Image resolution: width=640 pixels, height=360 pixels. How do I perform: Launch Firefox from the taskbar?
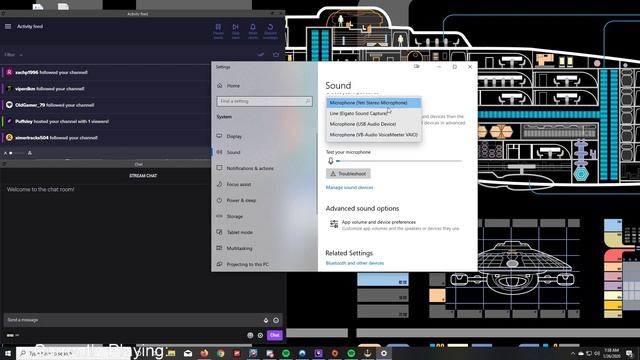(x=204, y=353)
